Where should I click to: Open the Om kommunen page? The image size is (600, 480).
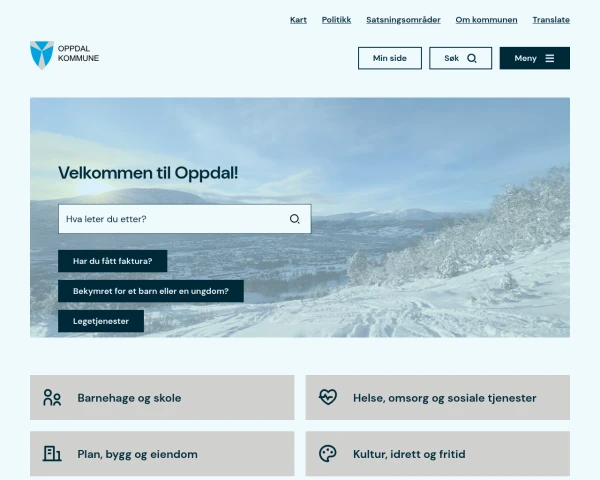(486, 20)
